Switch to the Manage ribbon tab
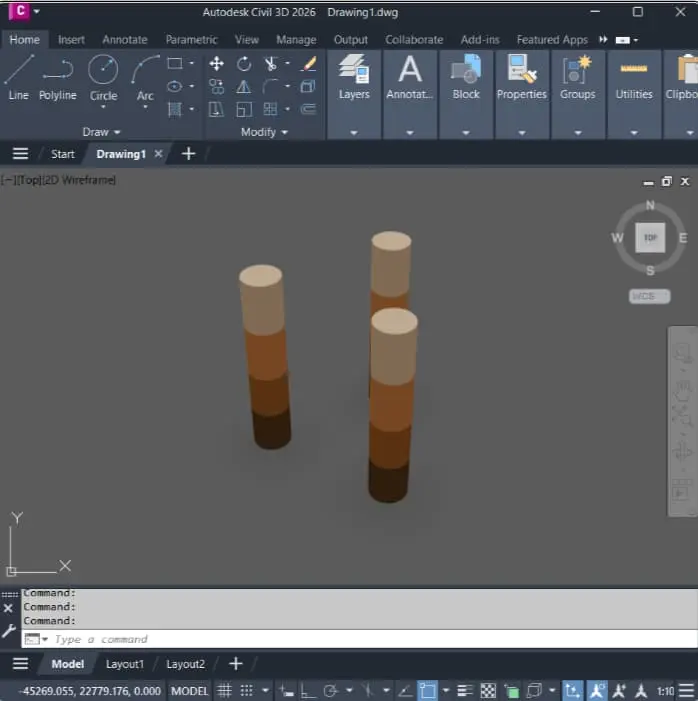This screenshot has width=698, height=701. (x=296, y=40)
